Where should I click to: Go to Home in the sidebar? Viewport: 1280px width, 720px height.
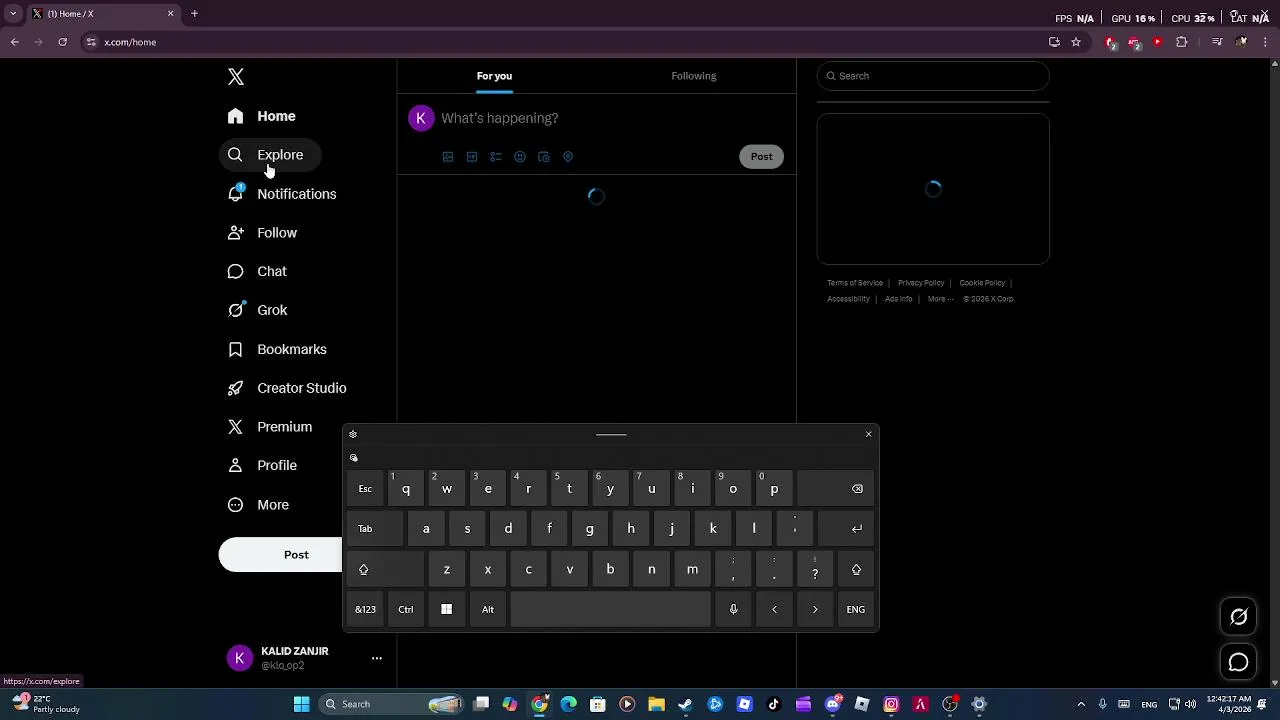click(x=262, y=116)
